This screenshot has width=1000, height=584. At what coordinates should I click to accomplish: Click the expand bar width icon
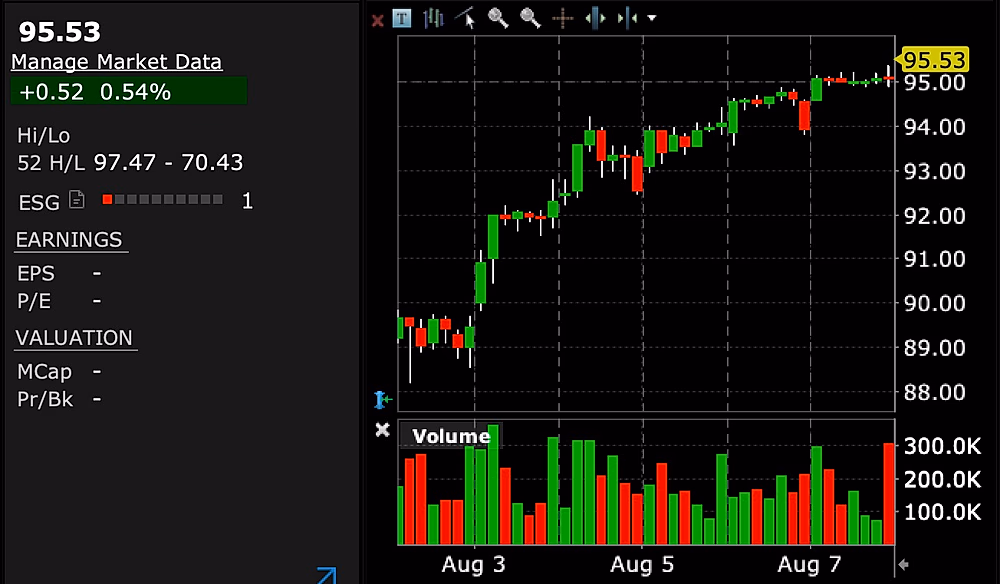(x=595, y=18)
